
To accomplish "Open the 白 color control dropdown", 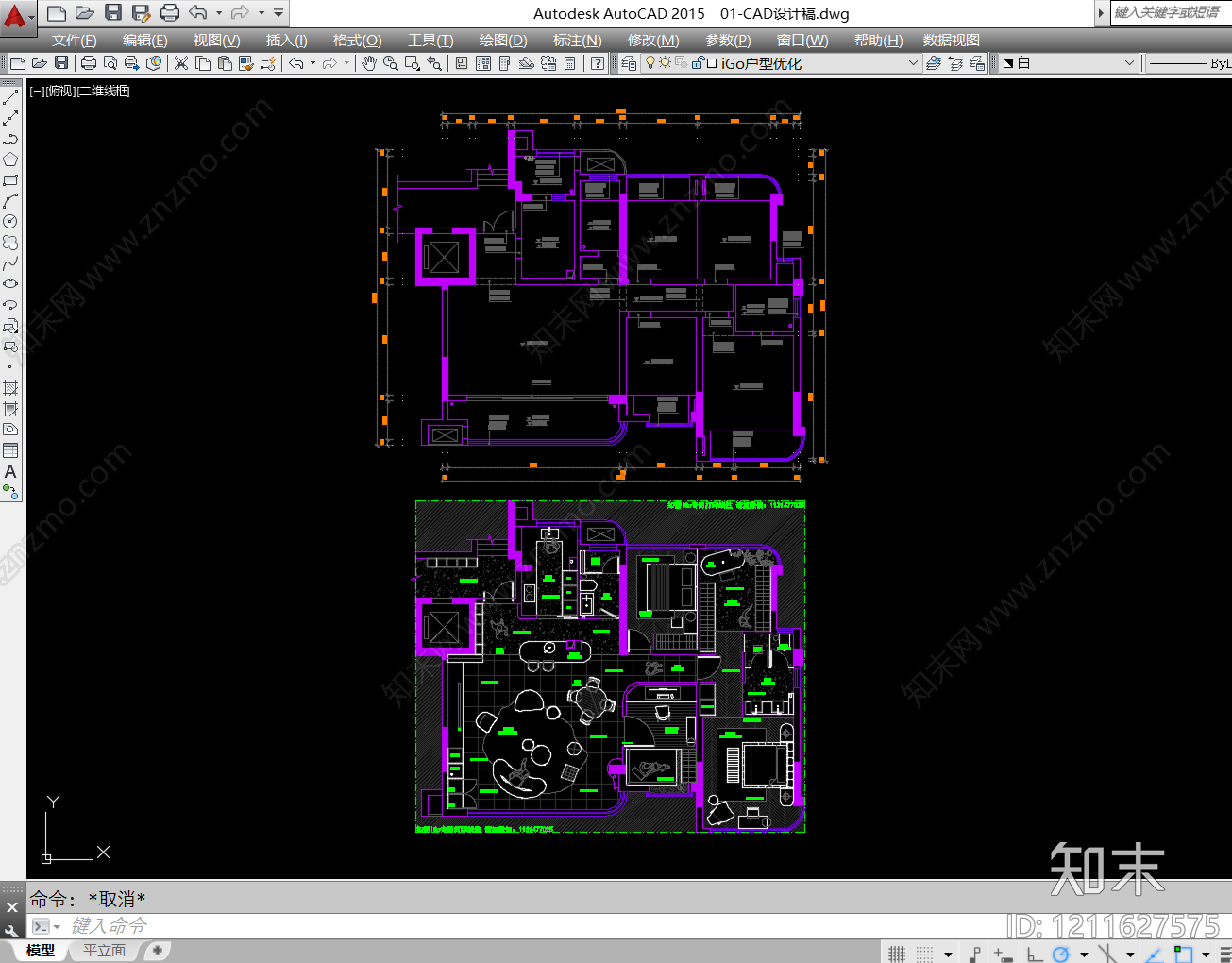I will pyautogui.click(x=1070, y=63).
